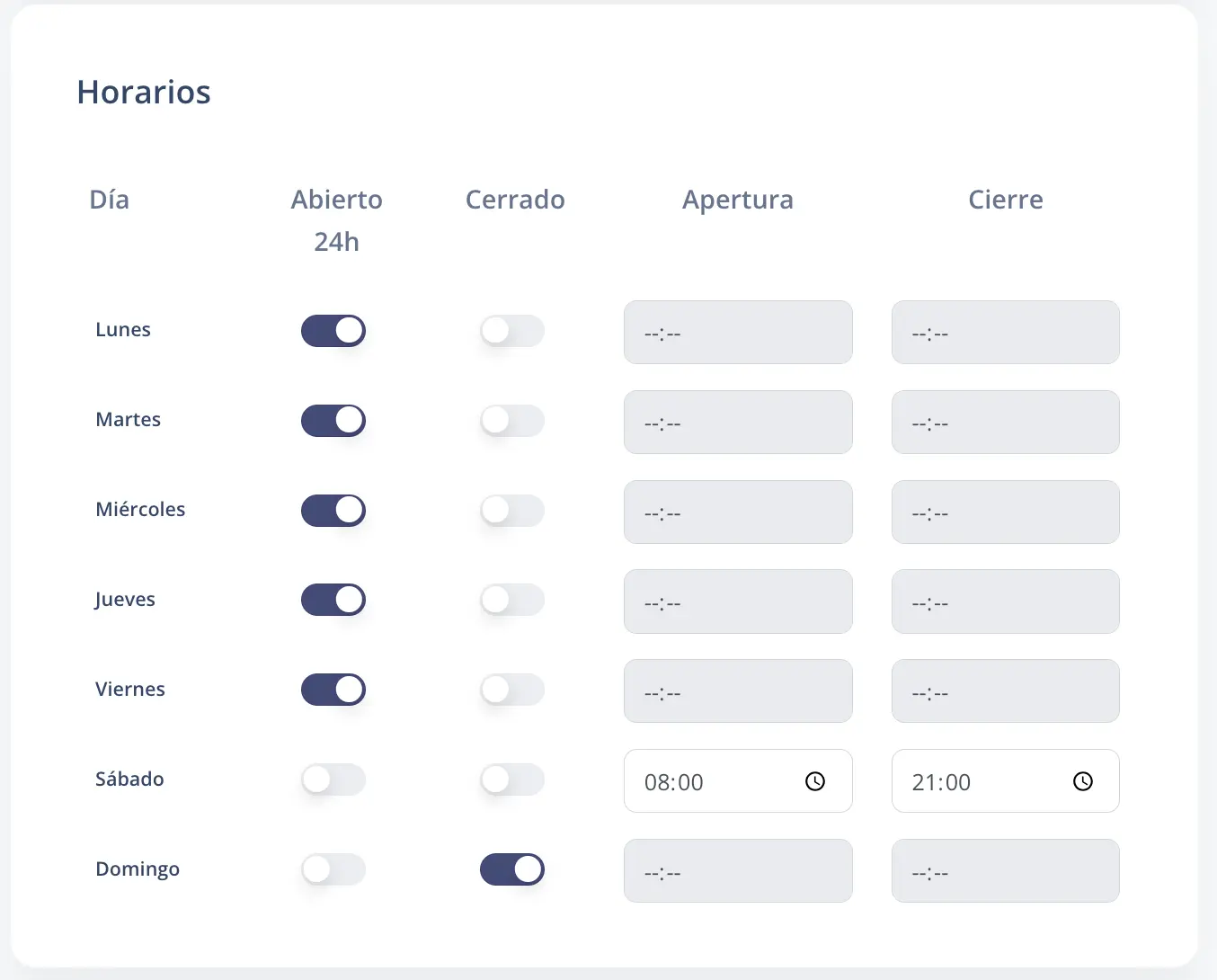Screen dimensions: 1217x980
Task: Disable Abierto 24h for Lunes
Action: (333, 330)
